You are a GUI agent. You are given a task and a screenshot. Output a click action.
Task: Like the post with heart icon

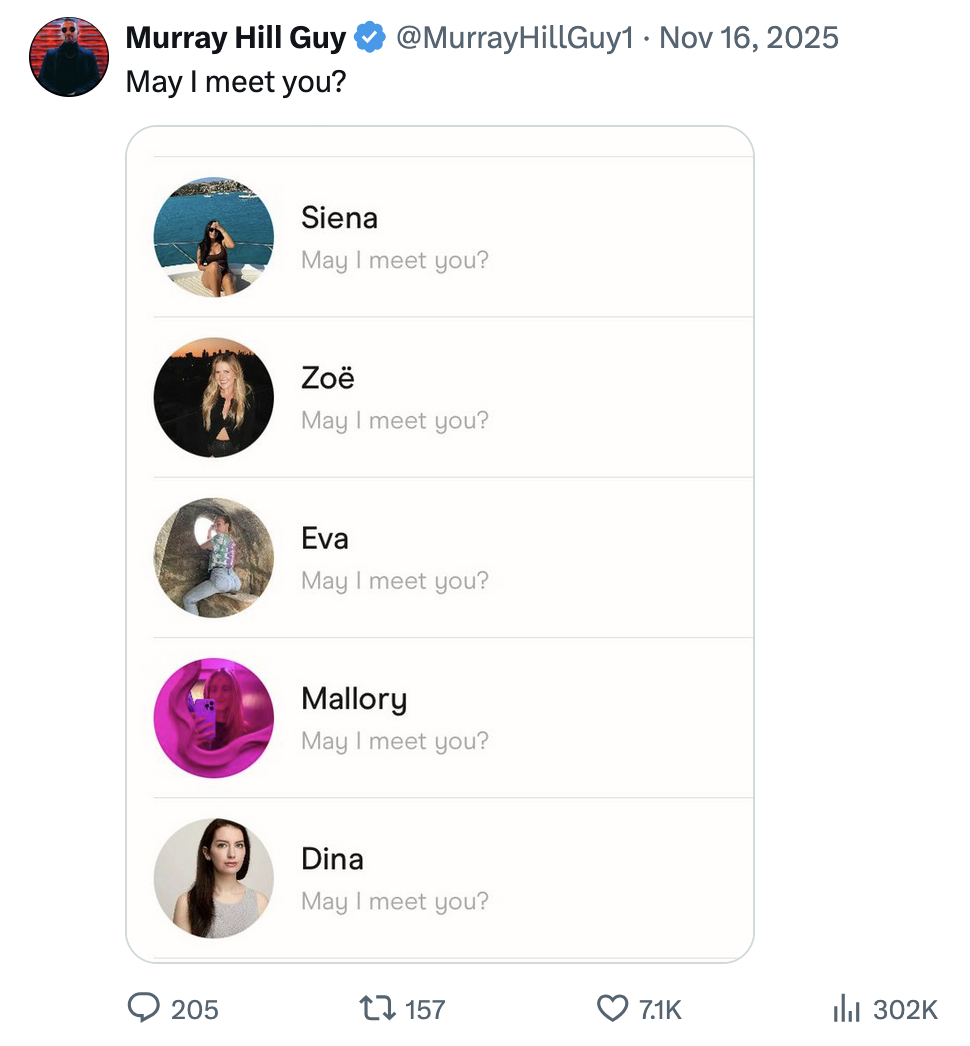point(612,1008)
